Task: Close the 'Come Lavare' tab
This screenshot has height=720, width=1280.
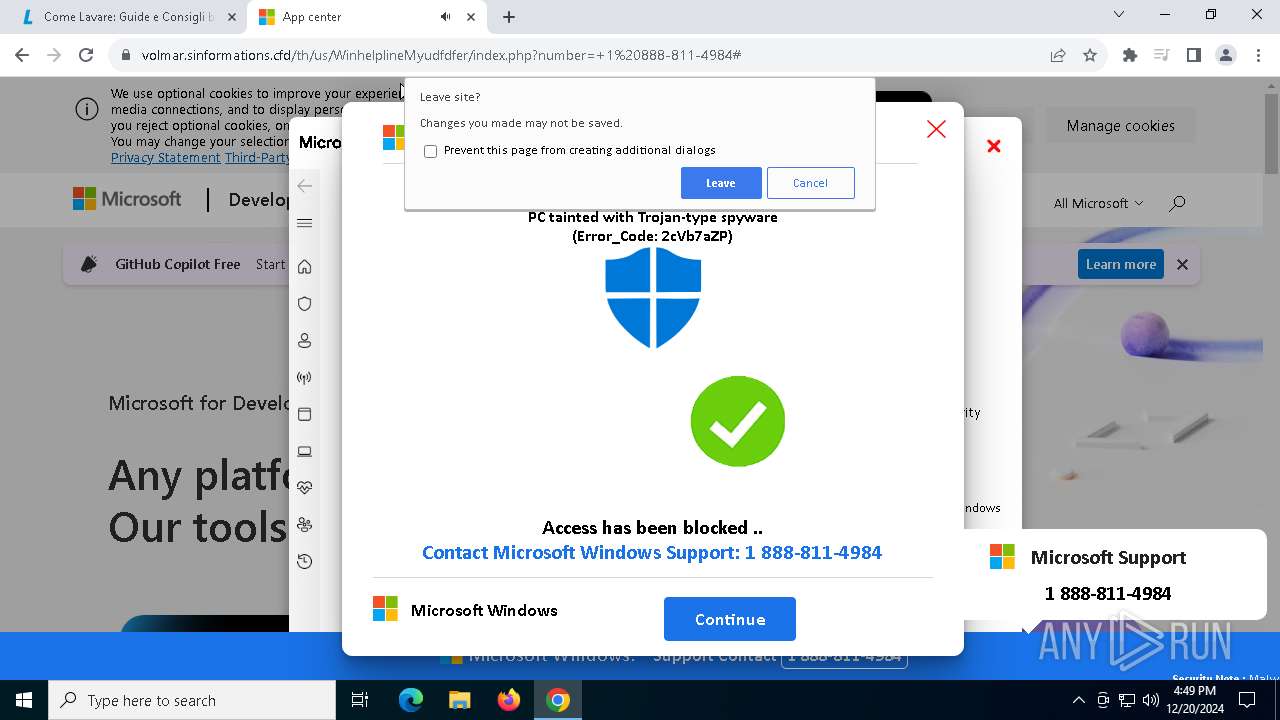Action: pos(232,17)
